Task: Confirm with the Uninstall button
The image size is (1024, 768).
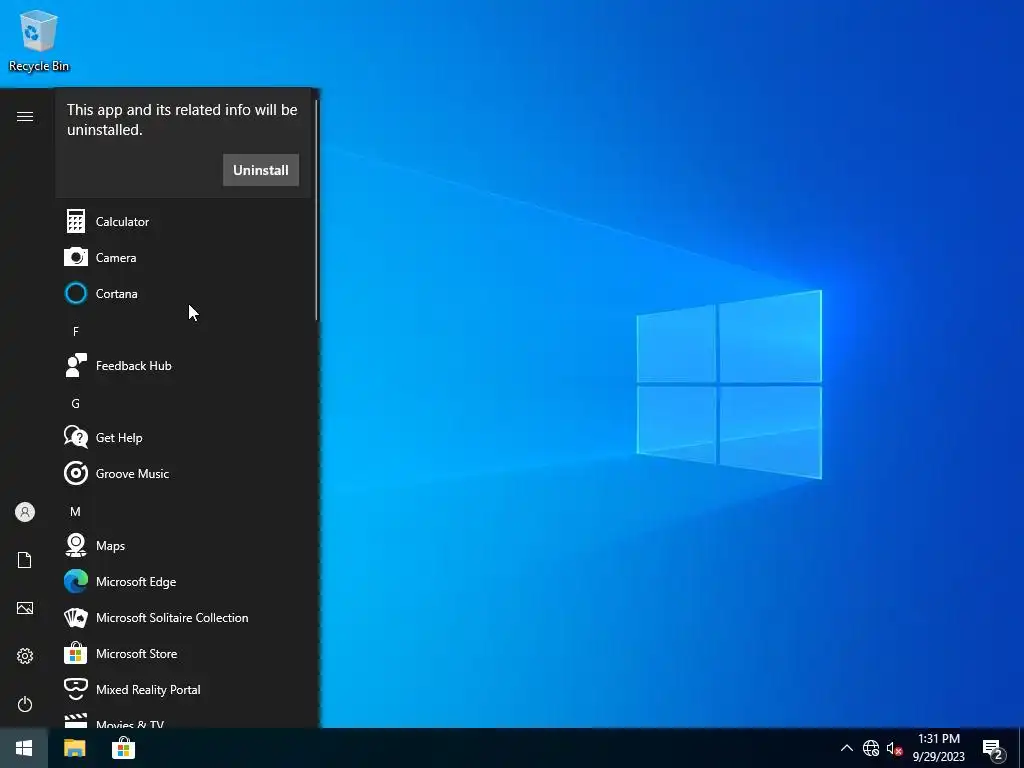Action: pyautogui.click(x=261, y=170)
